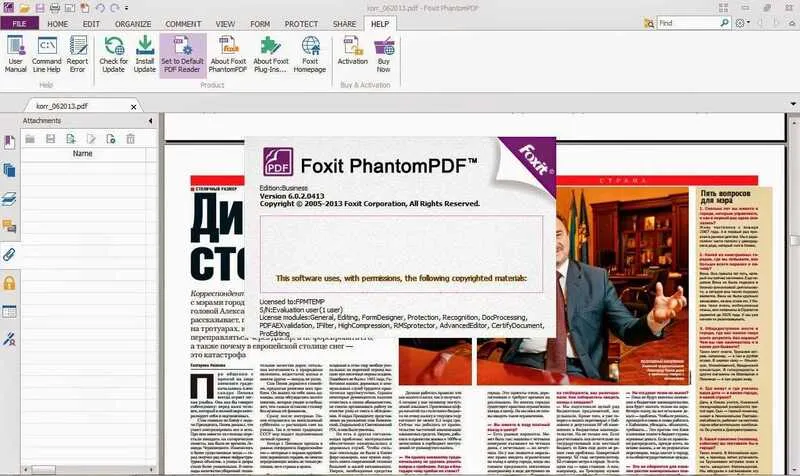Visit the Foxit Homepage
This screenshot has height=476, width=800.
coord(310,54)
